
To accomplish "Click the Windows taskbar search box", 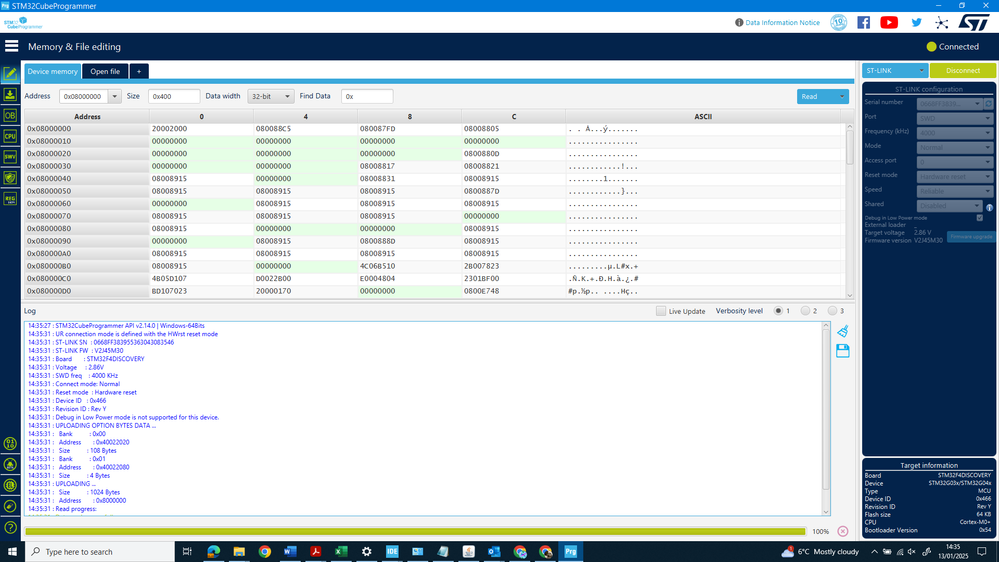I will tap(100, 552).
